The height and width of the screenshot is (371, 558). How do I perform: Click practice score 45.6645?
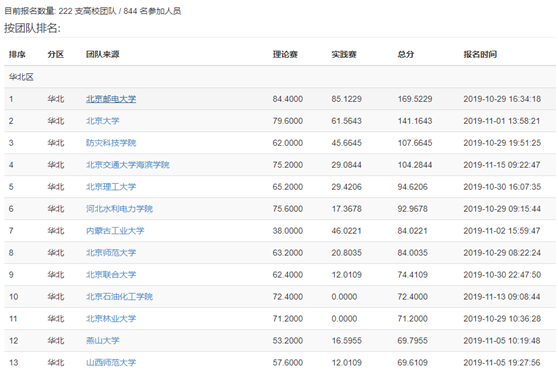click(347, 143)
